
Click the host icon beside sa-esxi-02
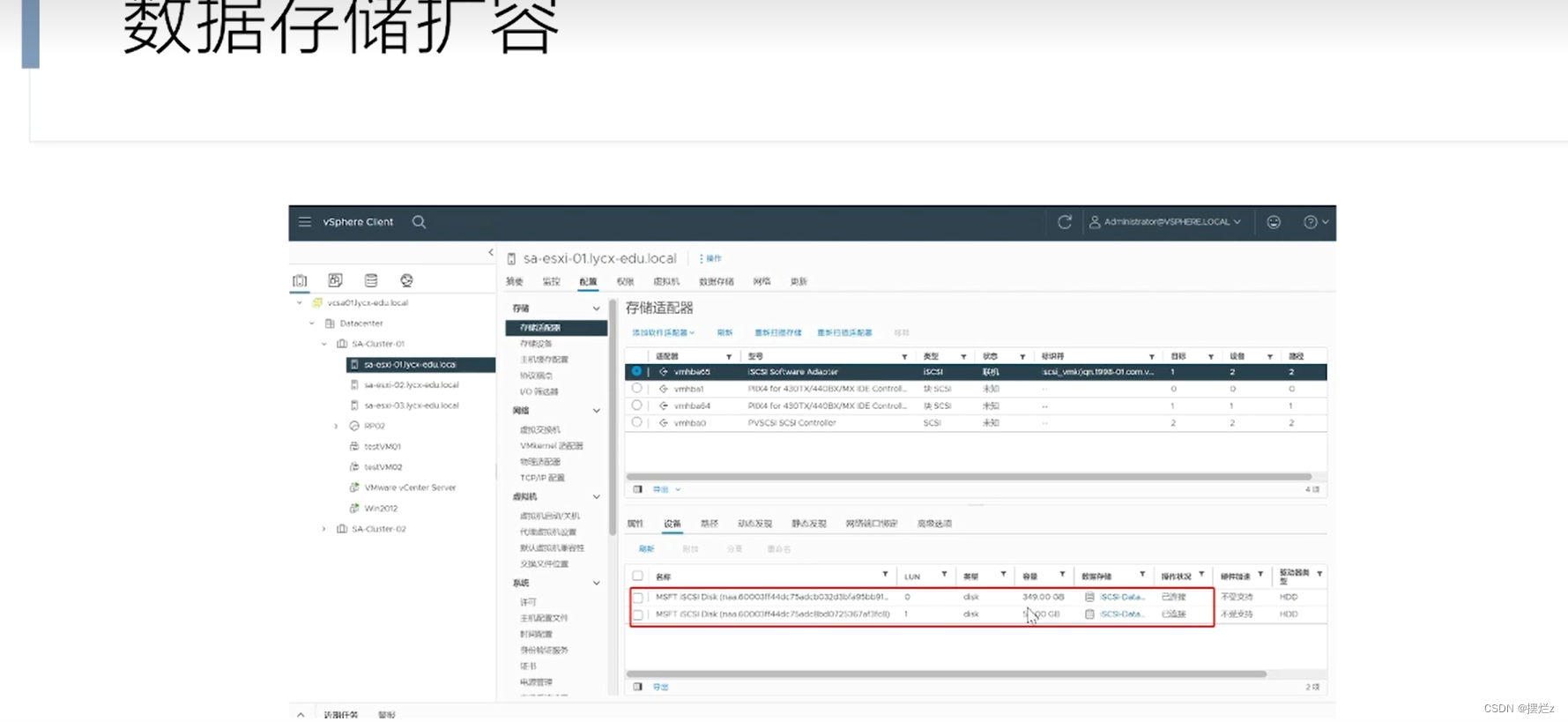pos(354,385)
